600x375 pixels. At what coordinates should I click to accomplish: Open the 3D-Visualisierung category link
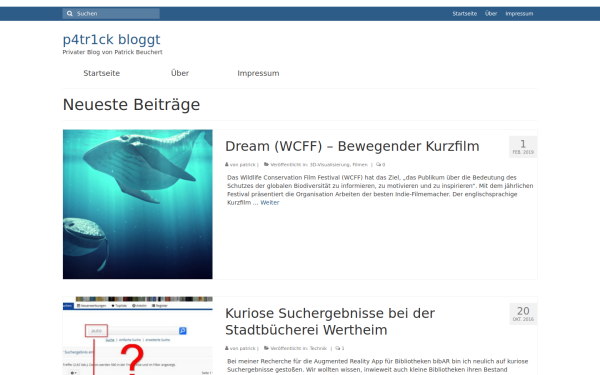329,165
